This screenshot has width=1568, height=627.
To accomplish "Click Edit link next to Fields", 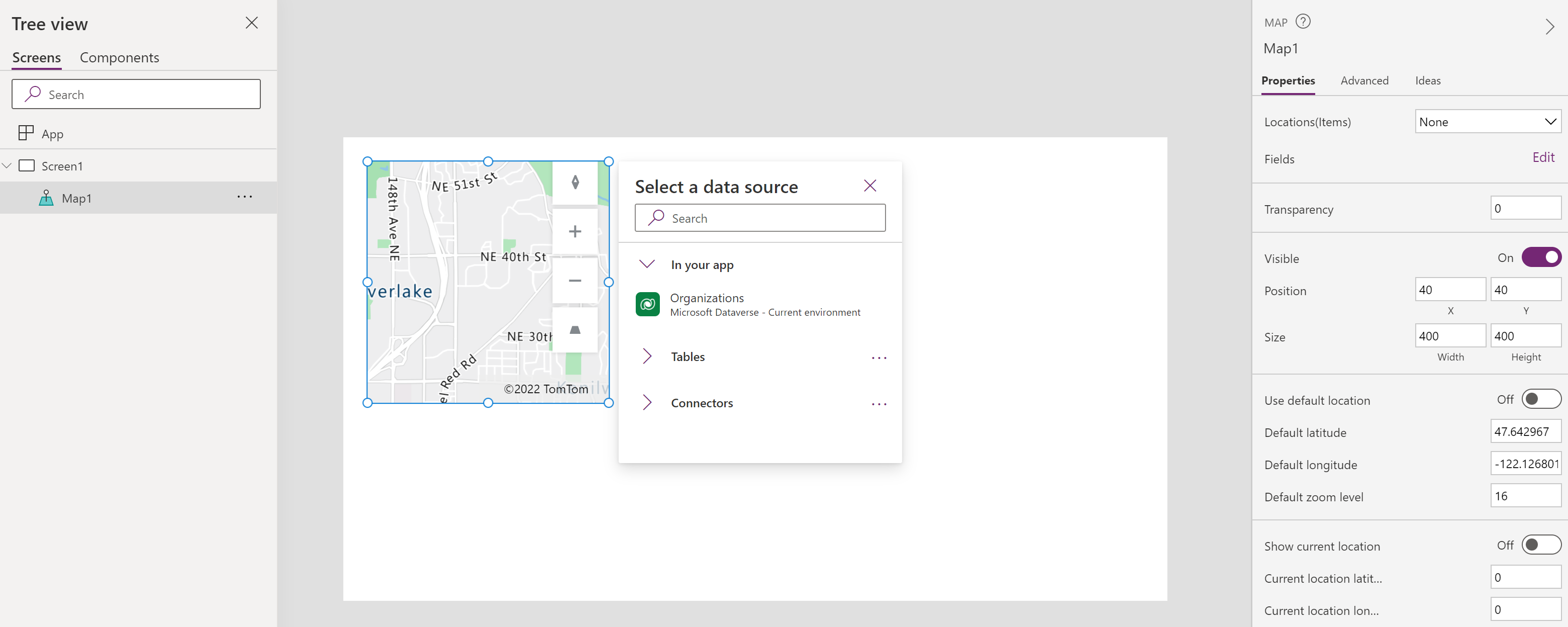I will pos(1545,159).
